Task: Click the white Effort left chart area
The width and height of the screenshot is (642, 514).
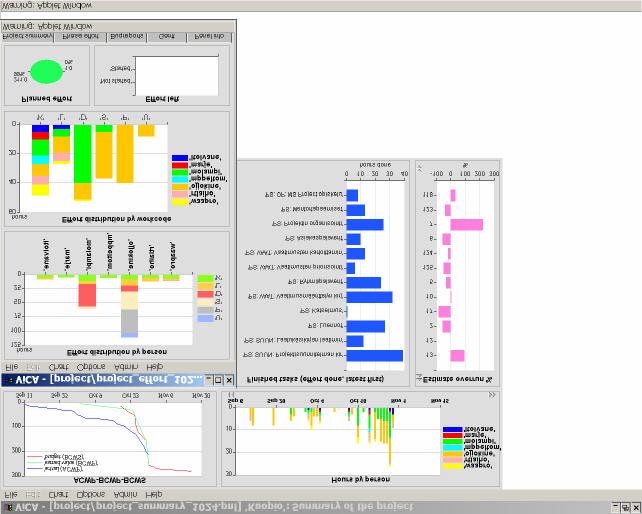Action: point(176,76)
